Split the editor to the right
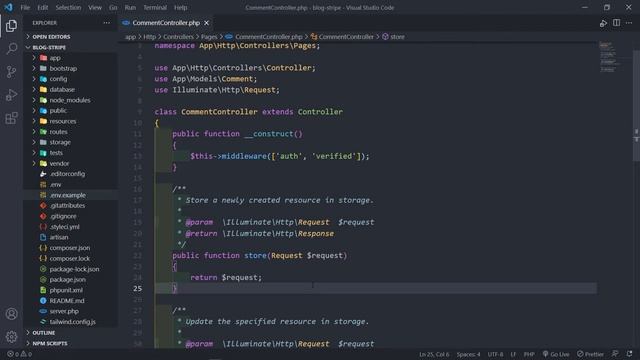 coord(616,23)
